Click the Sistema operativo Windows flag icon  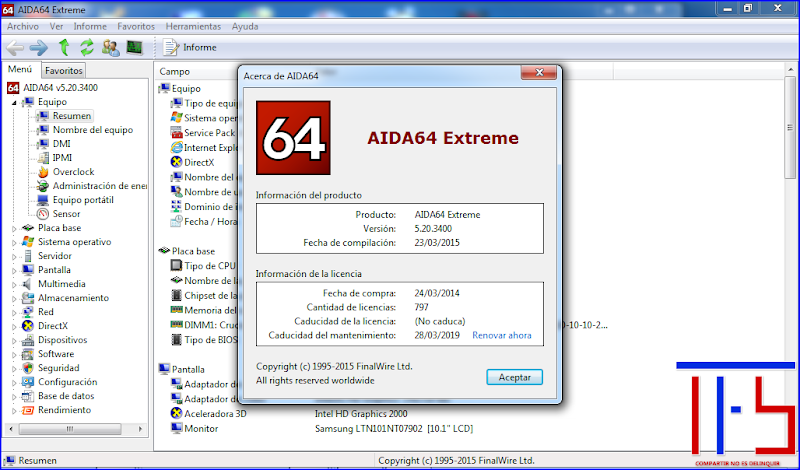pos(177,118)
